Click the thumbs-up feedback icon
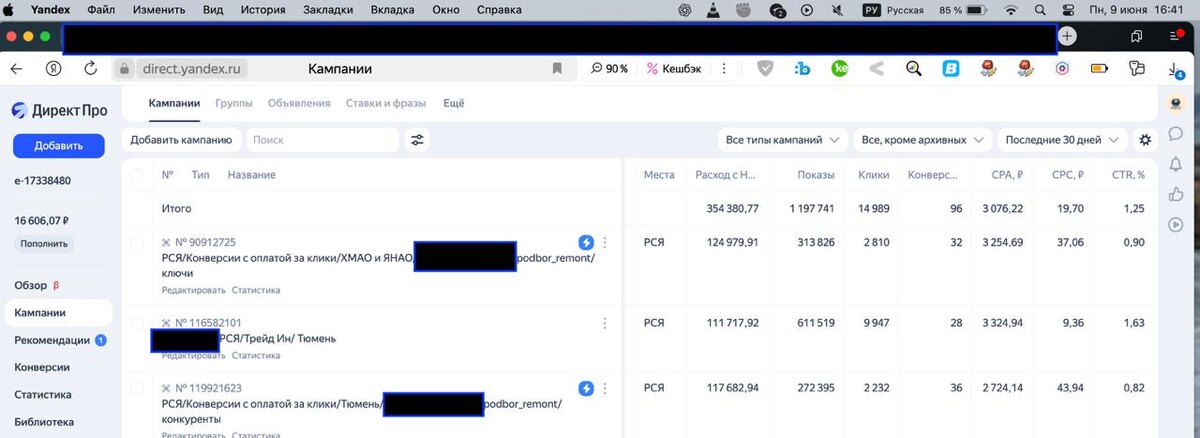Viewport: 1200px width, 438px height. click(1176, 194)
